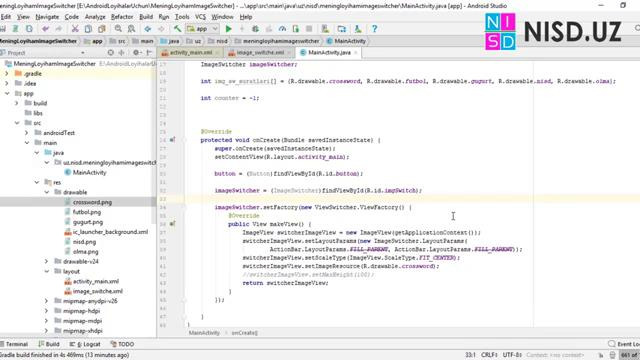Click the green Run app button
Viewport: 640px width, 360px height.
[229, 29]
